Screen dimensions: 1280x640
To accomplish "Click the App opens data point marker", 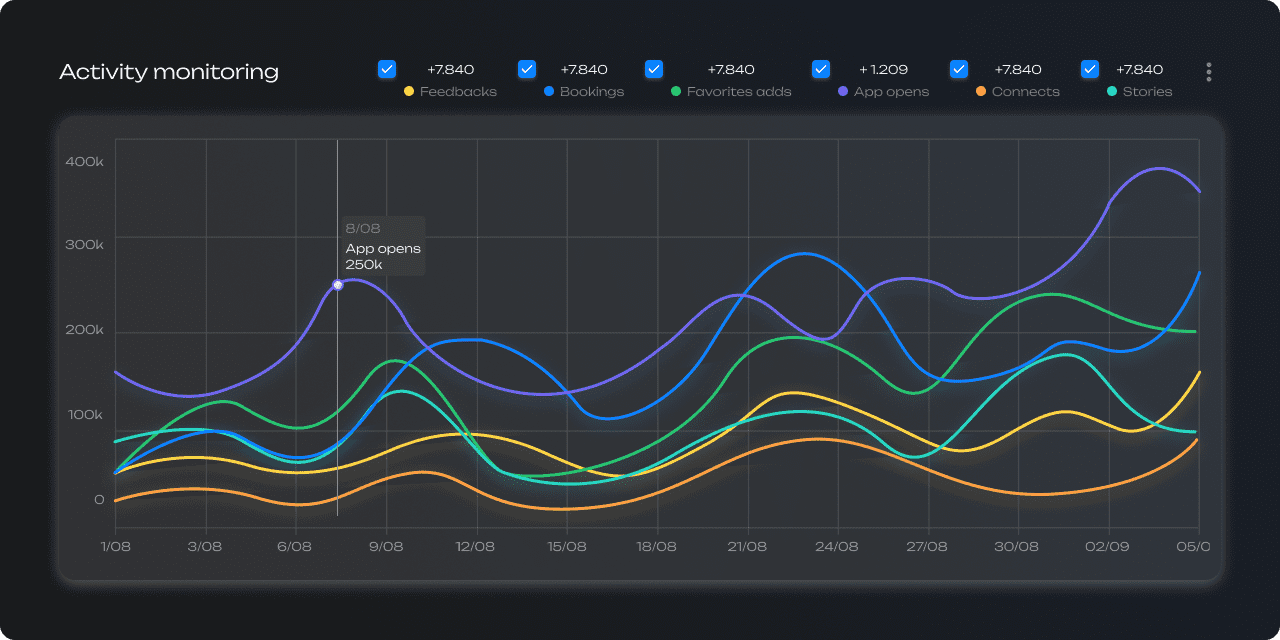I will 338,285.
